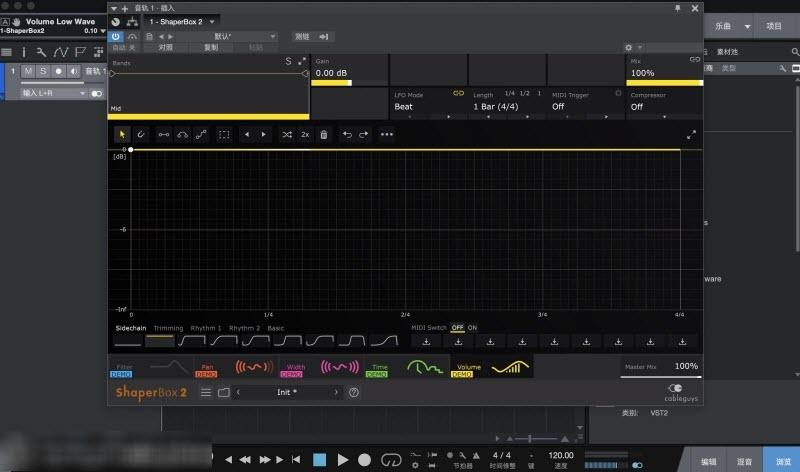Toggle the Mix link icon
800x472 pixels.
coord(694,60)
